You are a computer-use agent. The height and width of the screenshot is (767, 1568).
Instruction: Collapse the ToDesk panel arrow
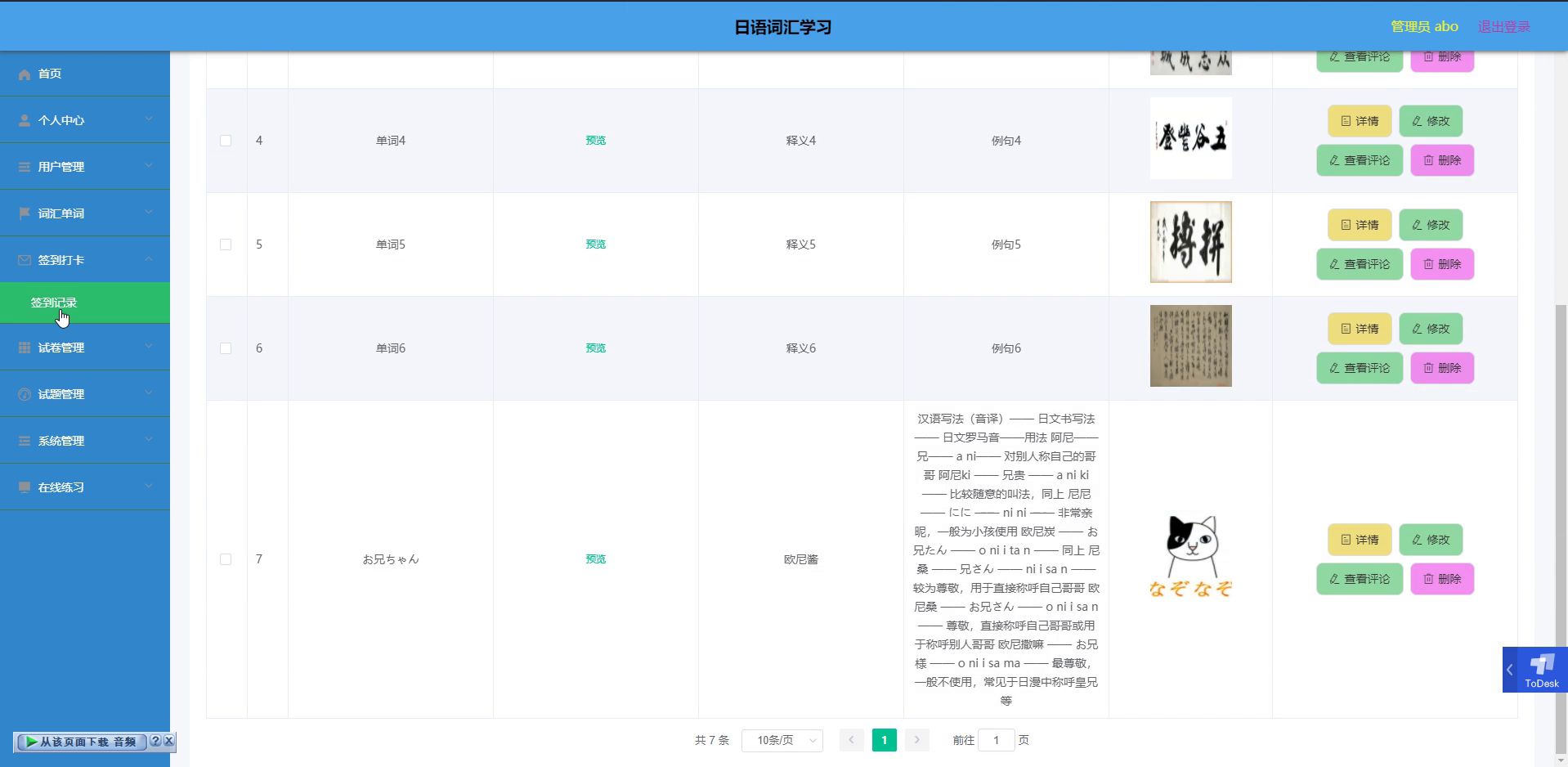pyautogui.click(x=1510, y=670)
